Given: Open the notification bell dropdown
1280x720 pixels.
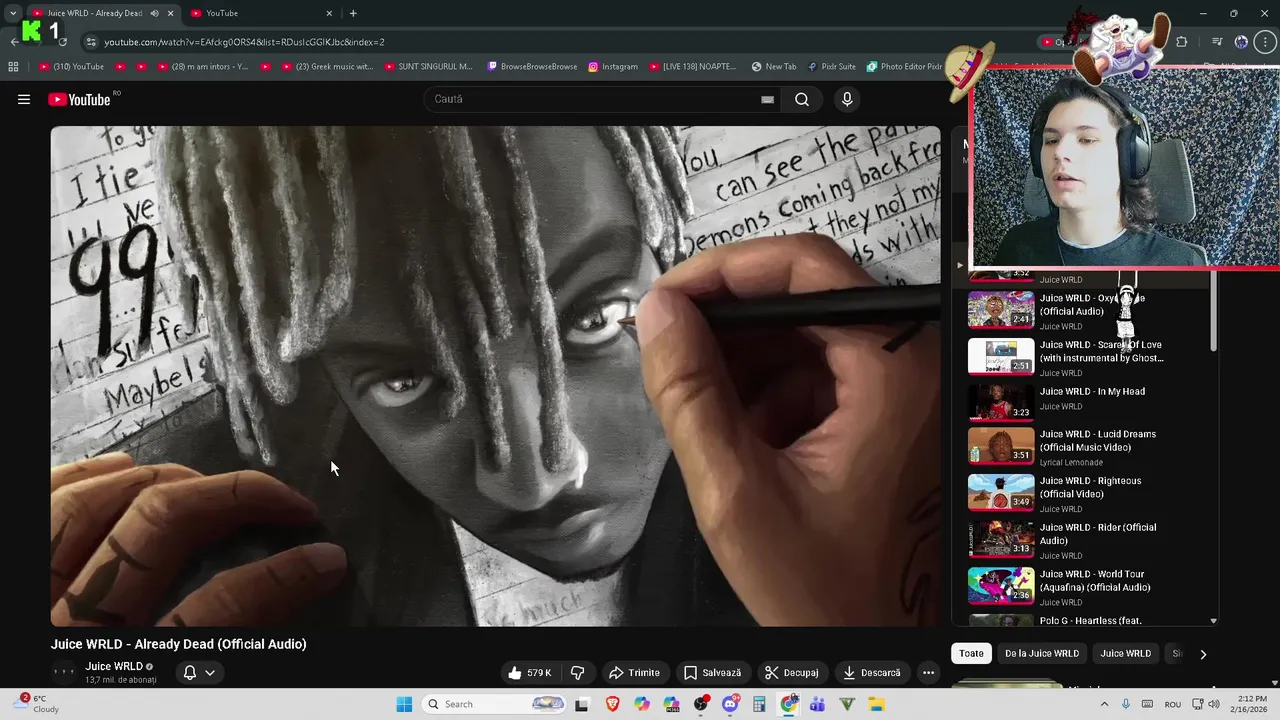Looking at the screenshot, I should [x=199, y=673].
